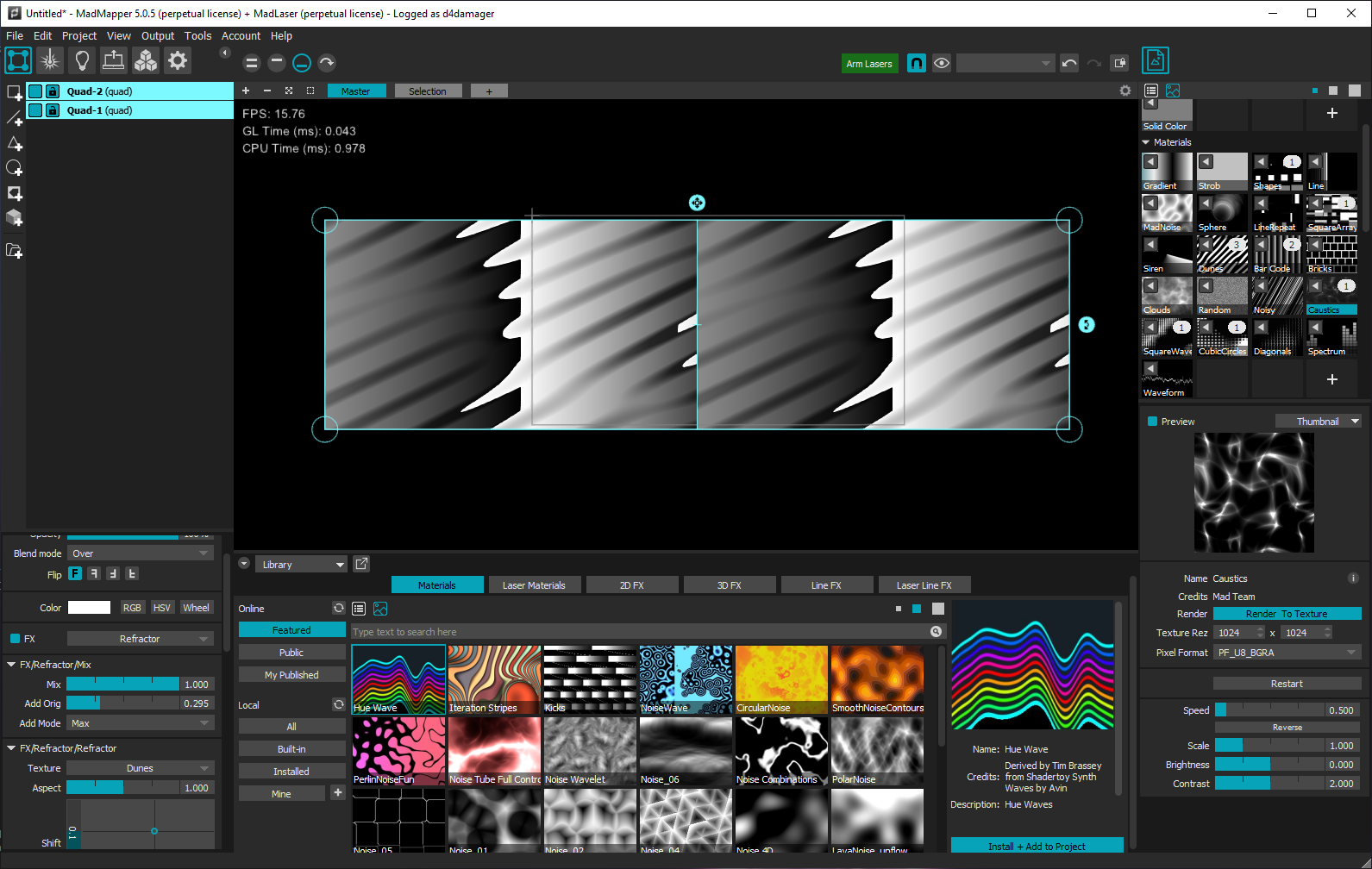The height and width of the screenshot is (869, 1372).
Task: Click the magnet snapping icon
Action: click(917, 63)
